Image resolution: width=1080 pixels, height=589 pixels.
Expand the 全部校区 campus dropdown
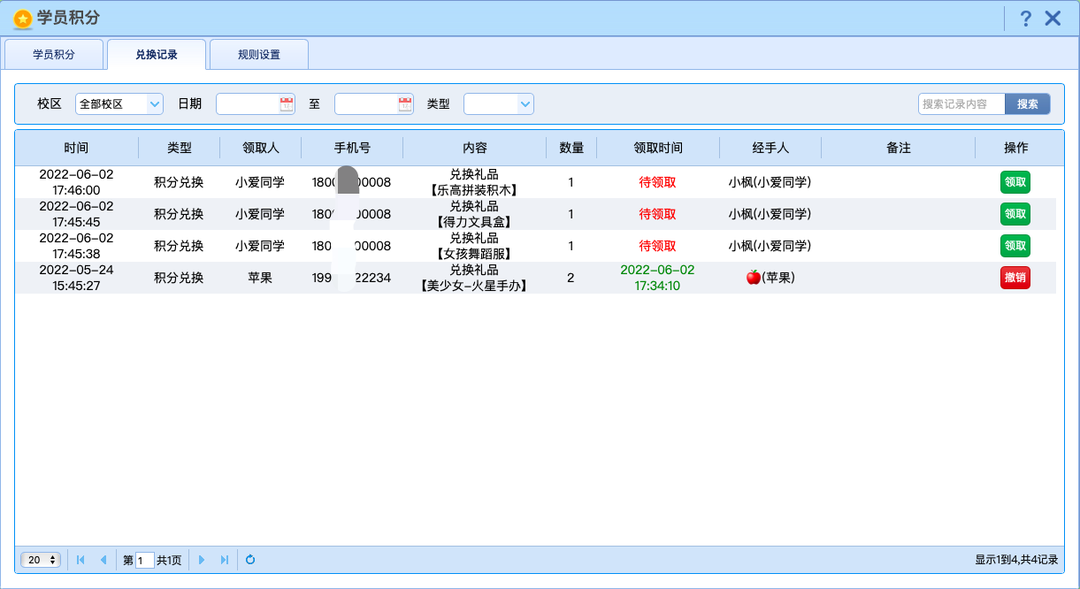(x=119, y=104)
